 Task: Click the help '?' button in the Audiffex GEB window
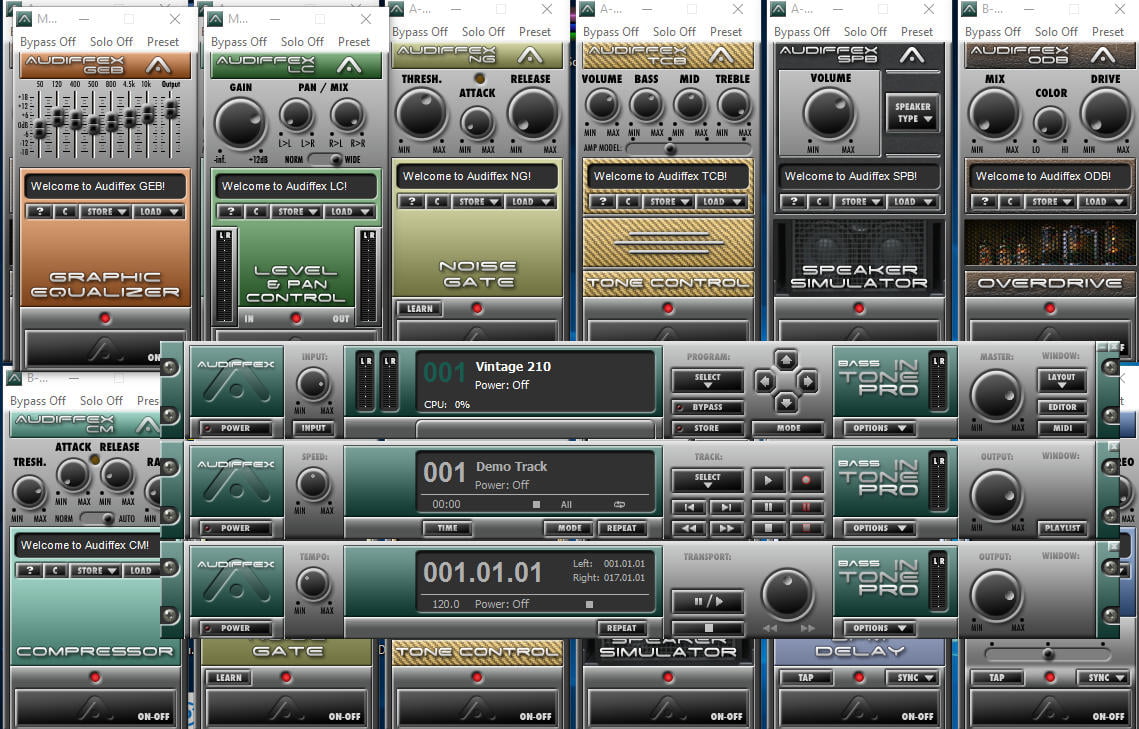point(39,211)
